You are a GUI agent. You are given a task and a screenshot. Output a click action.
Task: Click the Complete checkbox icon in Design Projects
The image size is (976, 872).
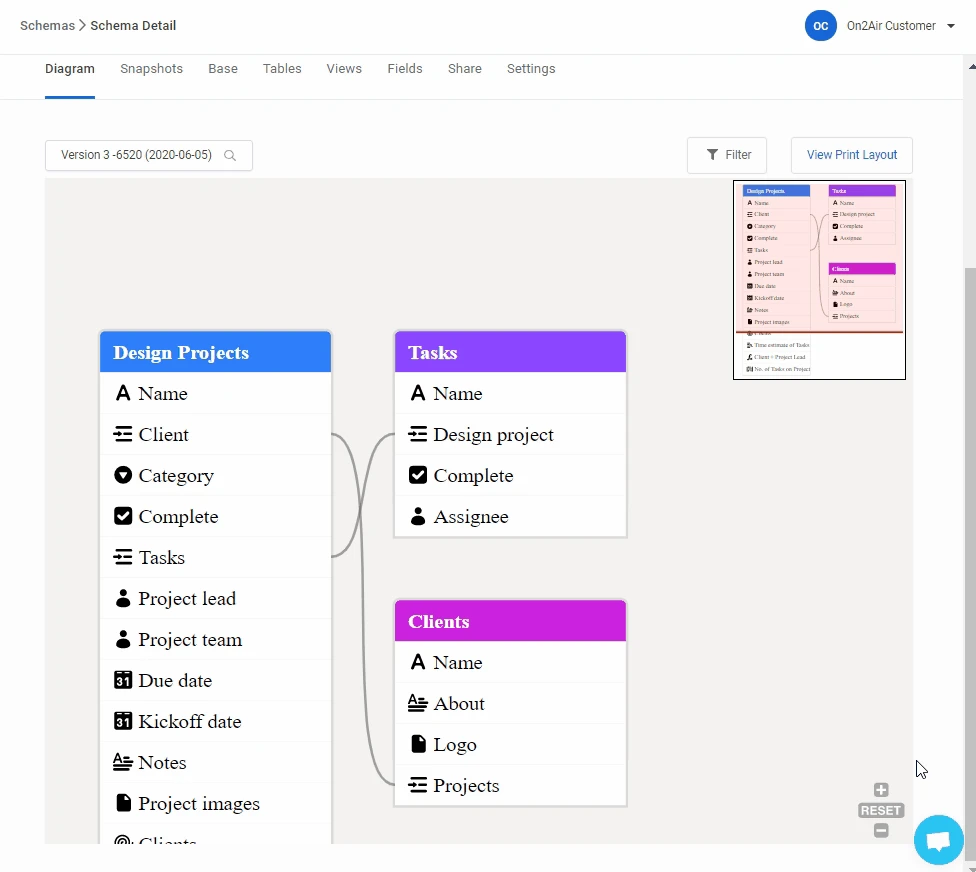point(123,517)
